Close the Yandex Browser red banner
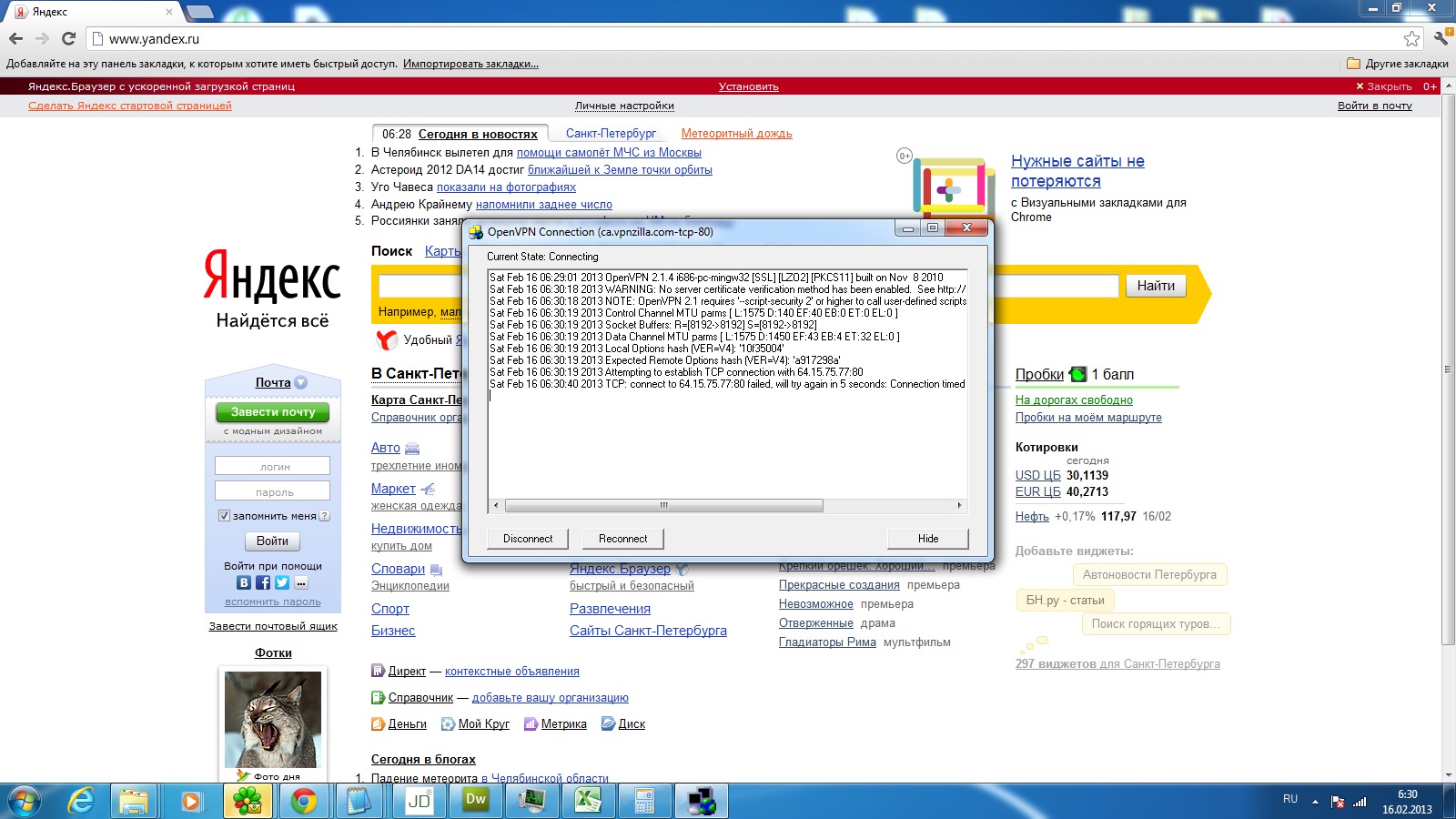1456x819 pixels. point(1384,86)
